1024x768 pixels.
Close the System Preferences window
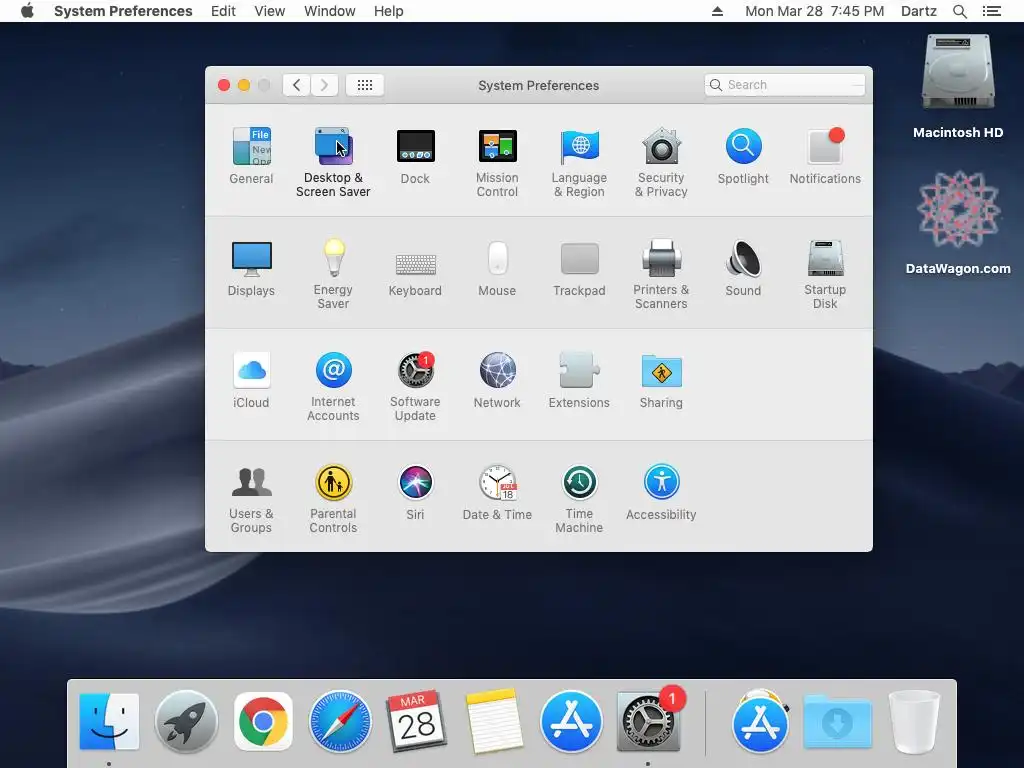coord(224,85)
